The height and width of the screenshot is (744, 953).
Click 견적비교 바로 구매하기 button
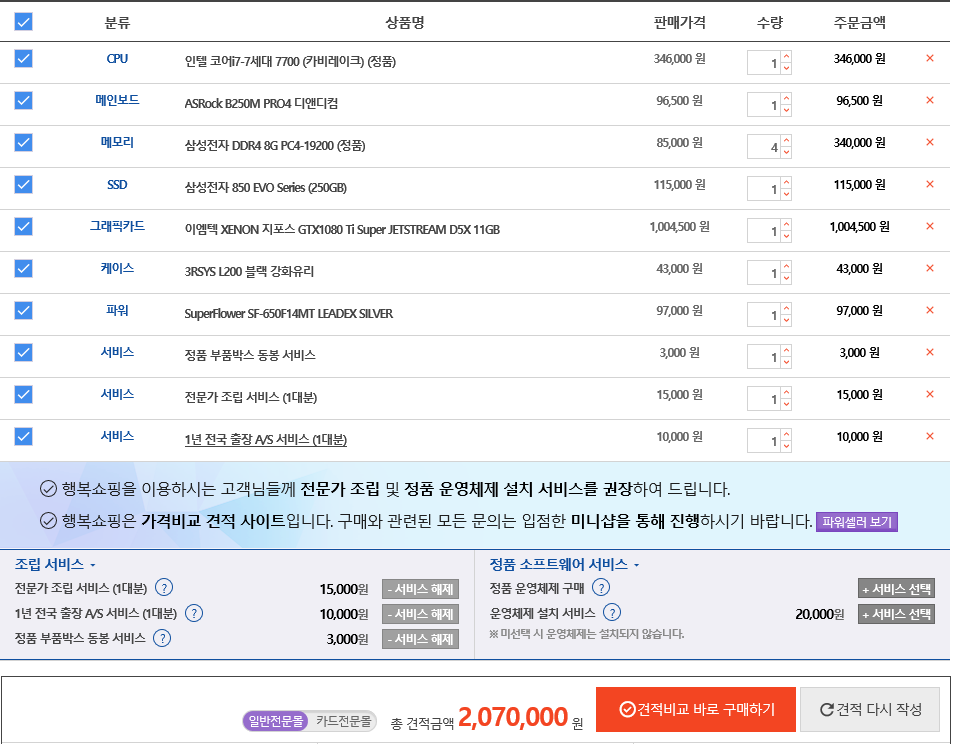tap(695, 709)
